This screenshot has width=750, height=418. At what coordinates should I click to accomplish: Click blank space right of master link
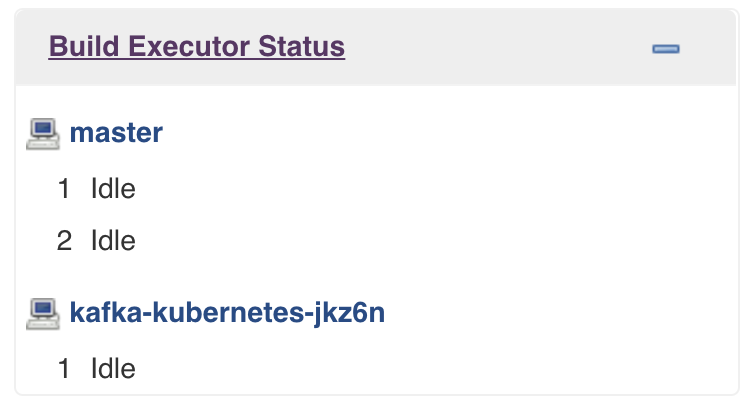point(450,133)
